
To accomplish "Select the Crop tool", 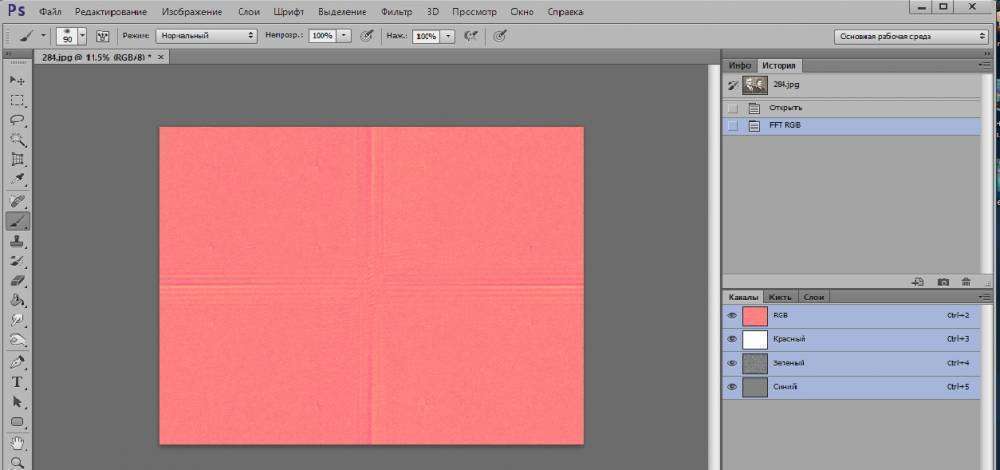I will (x=17, y=160).
